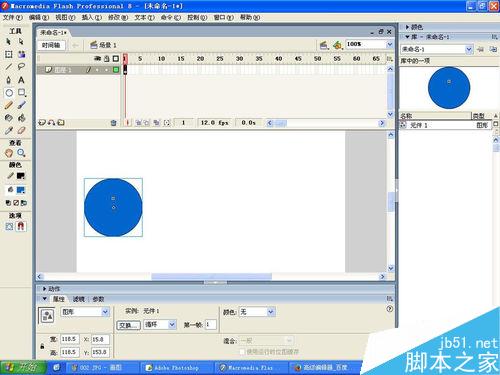Click the Insert Layer Folder icon

pos(61,123)
